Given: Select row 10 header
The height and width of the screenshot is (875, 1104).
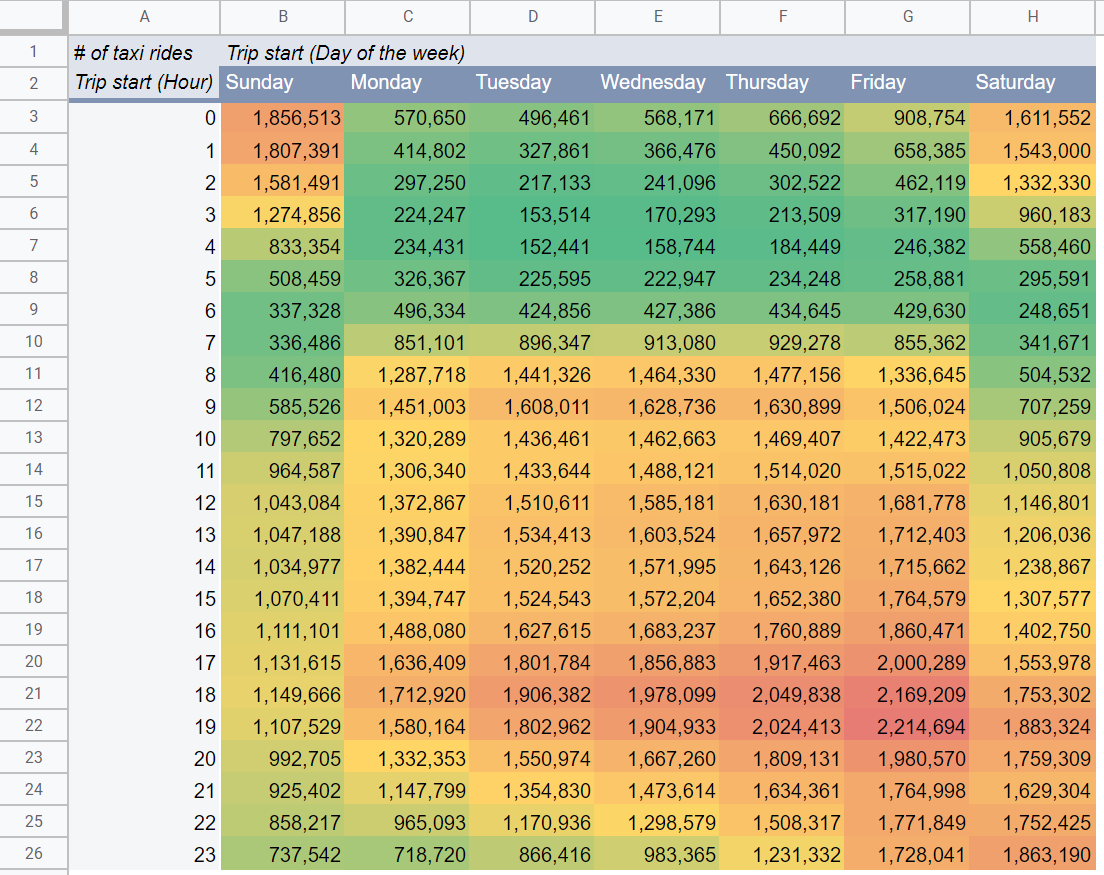Looking at the screenshot, I should click(33, 342).
